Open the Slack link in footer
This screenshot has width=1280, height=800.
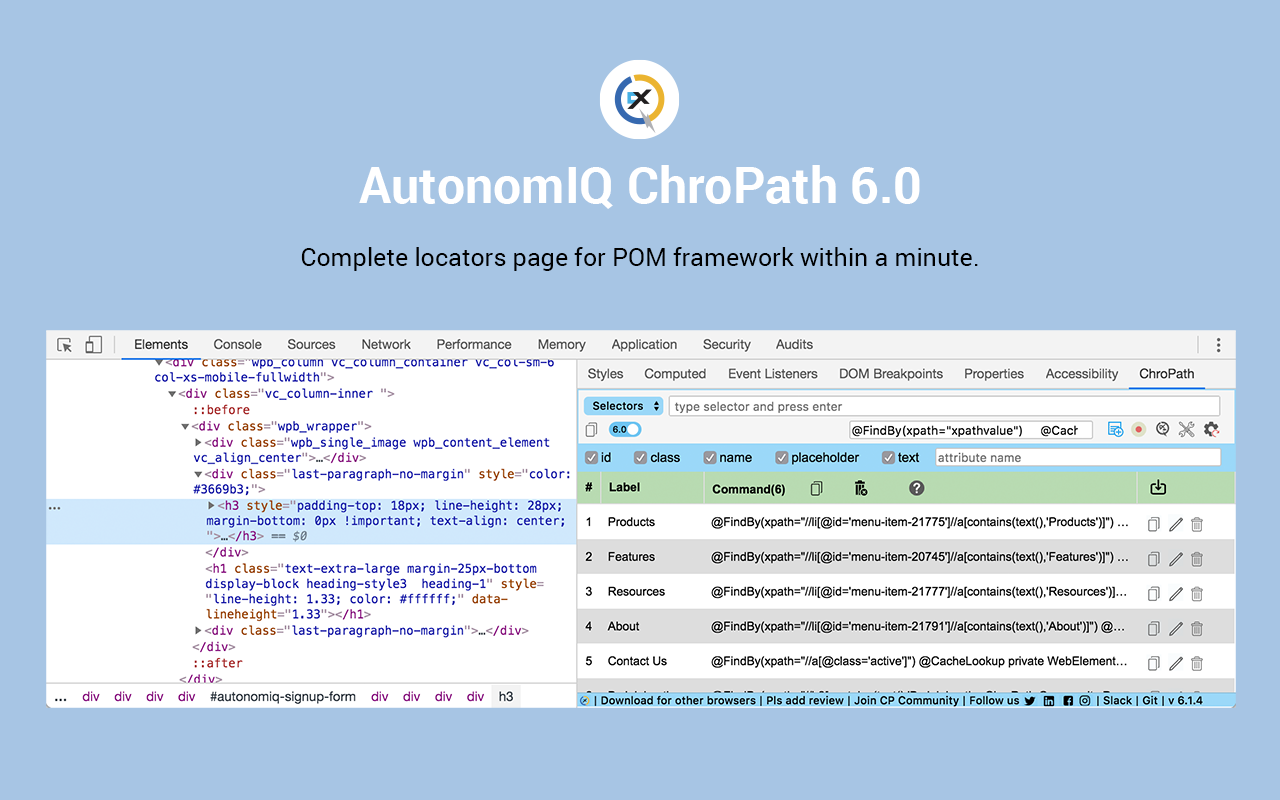(1118, 701)
